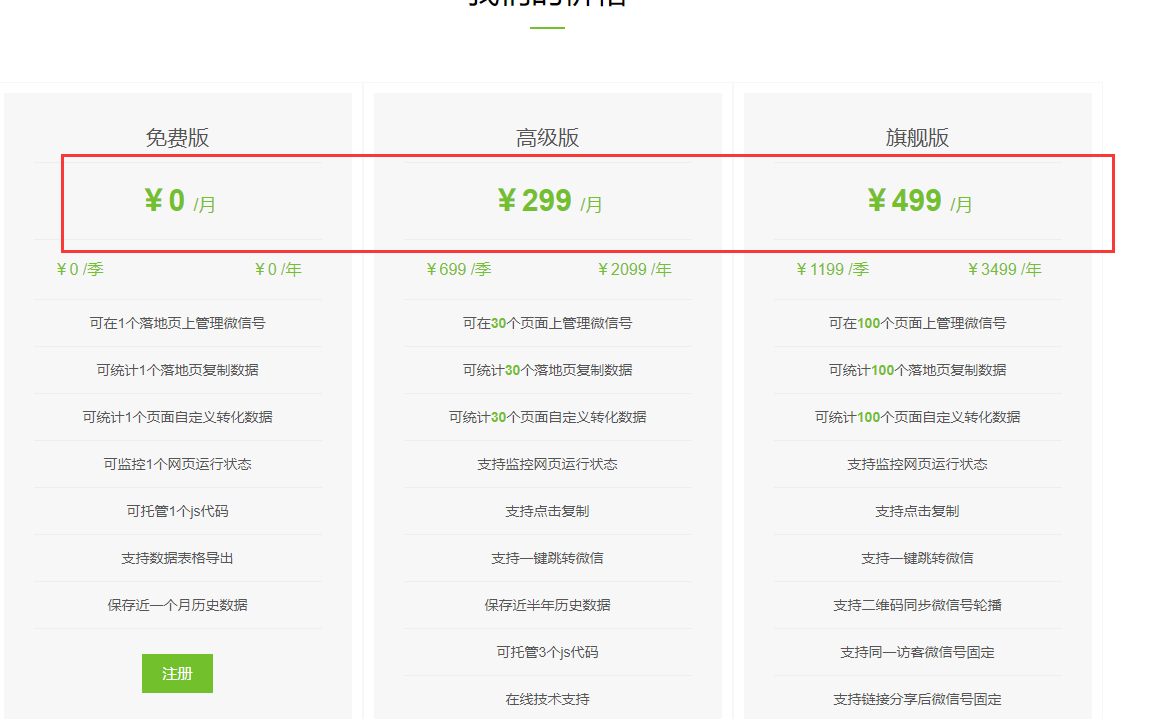The height and width of the screenshot is (719, 1170).
Task: Click the text 可托管1个js代码
Action: coord(178,511)
